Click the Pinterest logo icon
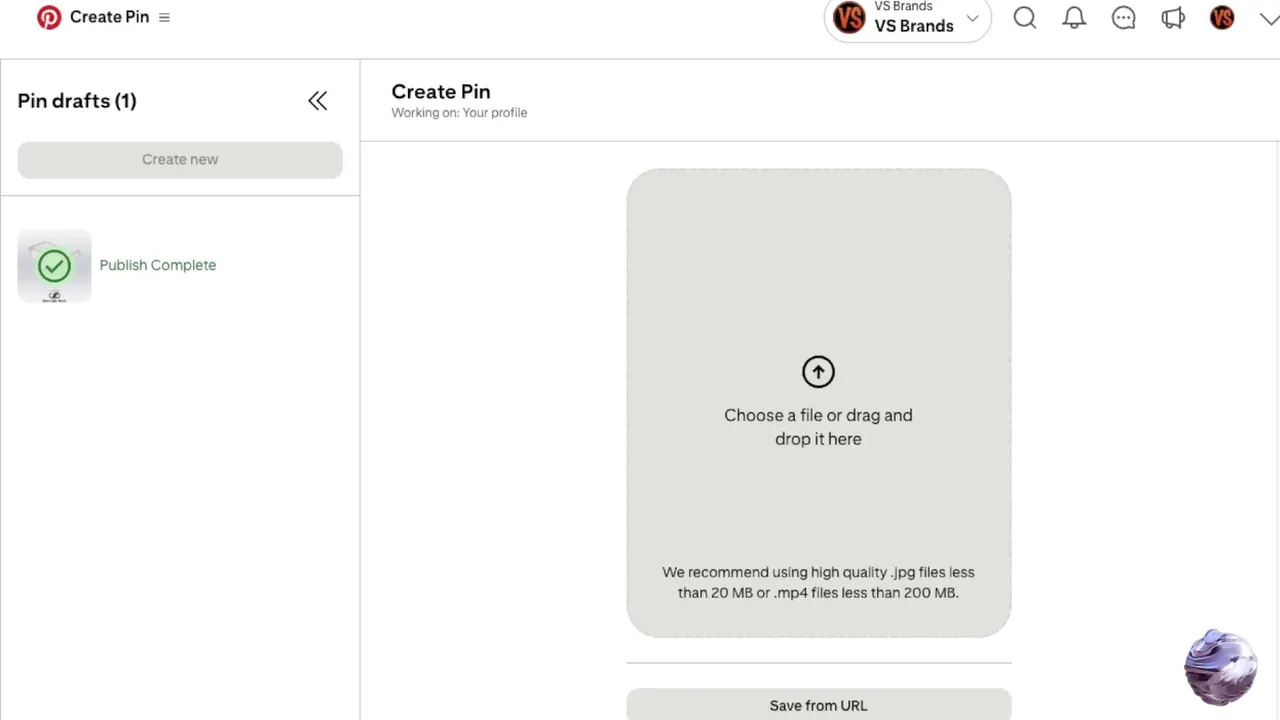 click(x=48, y=17)
